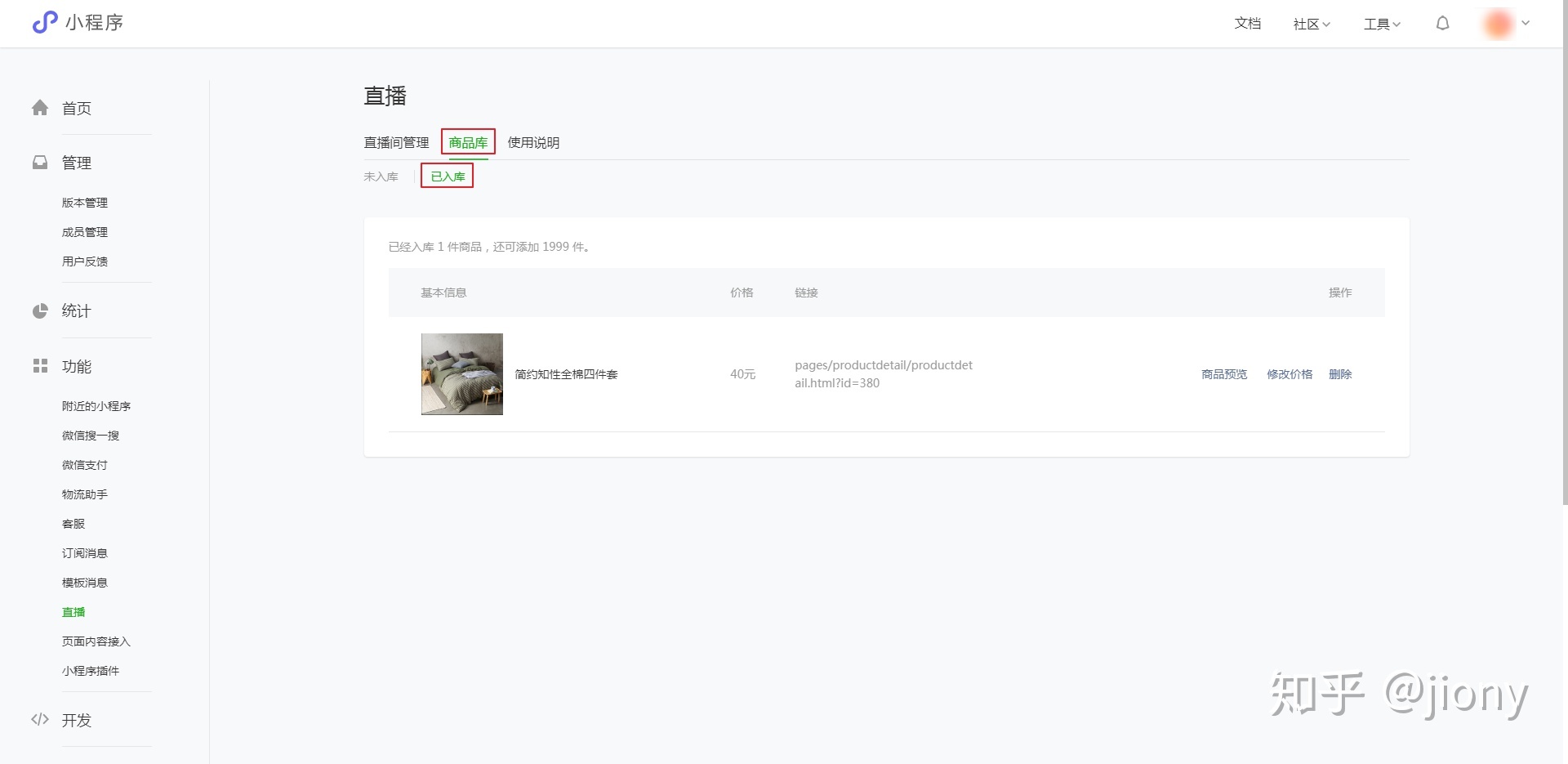This screenshot has height=764, width=1568.
Task: Open the account dropdown arrow beside avatar
Action: [1526, 23]
